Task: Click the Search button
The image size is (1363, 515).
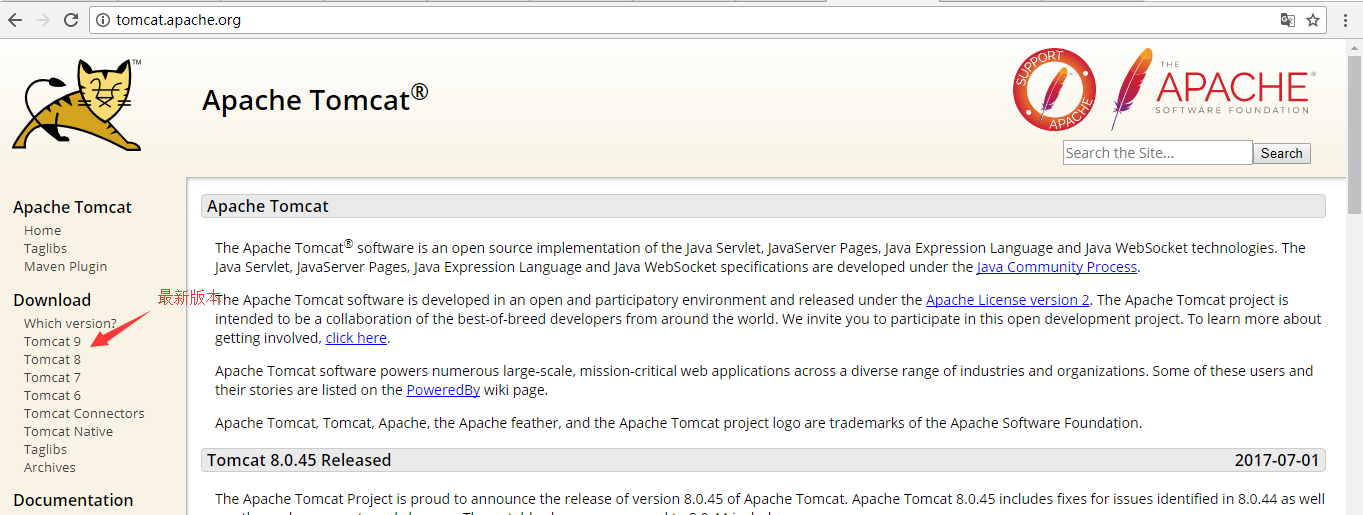Action: tap(1281, 153)
